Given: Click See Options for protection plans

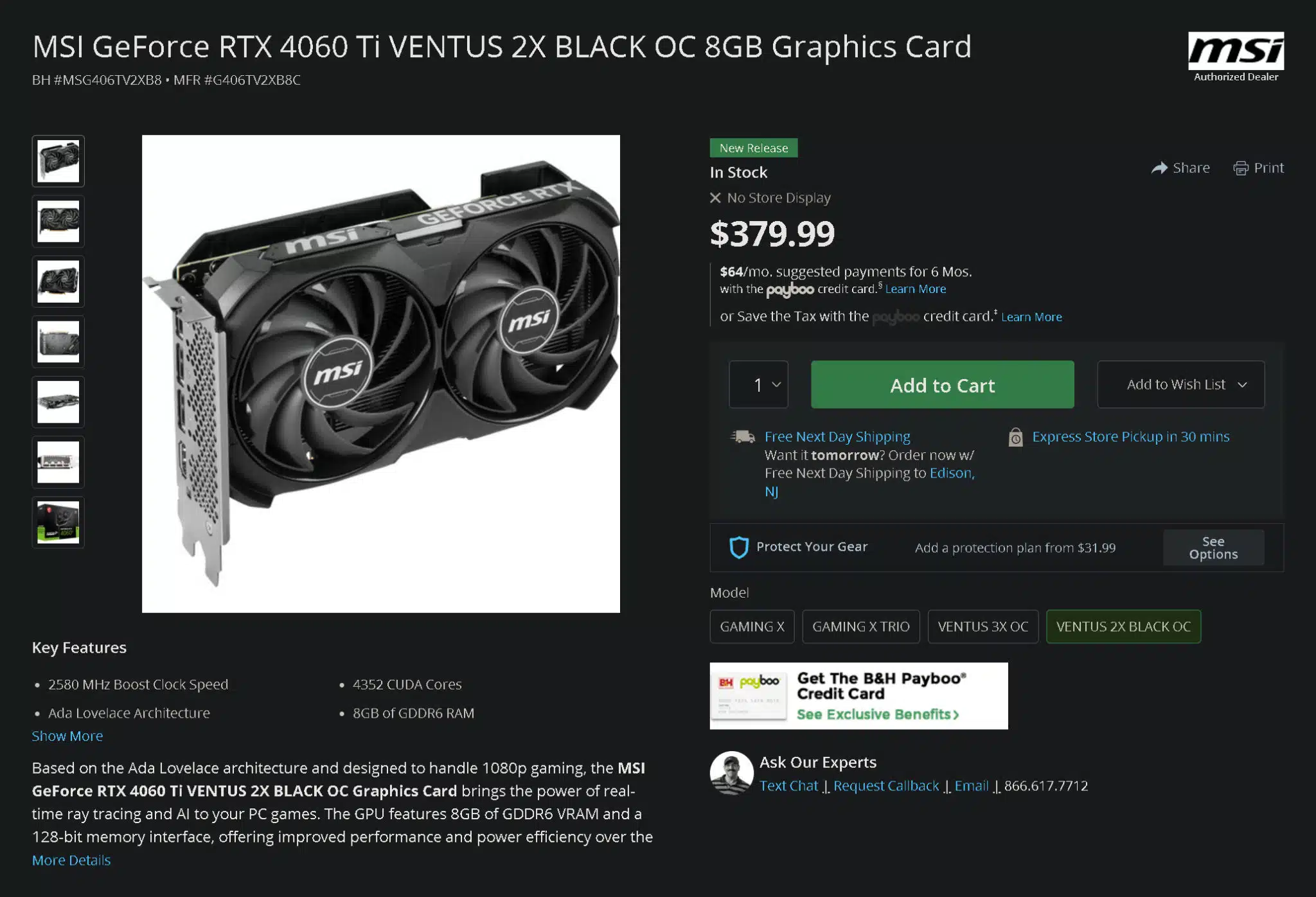Looking at the screenshot, I should coord(1213,547).
